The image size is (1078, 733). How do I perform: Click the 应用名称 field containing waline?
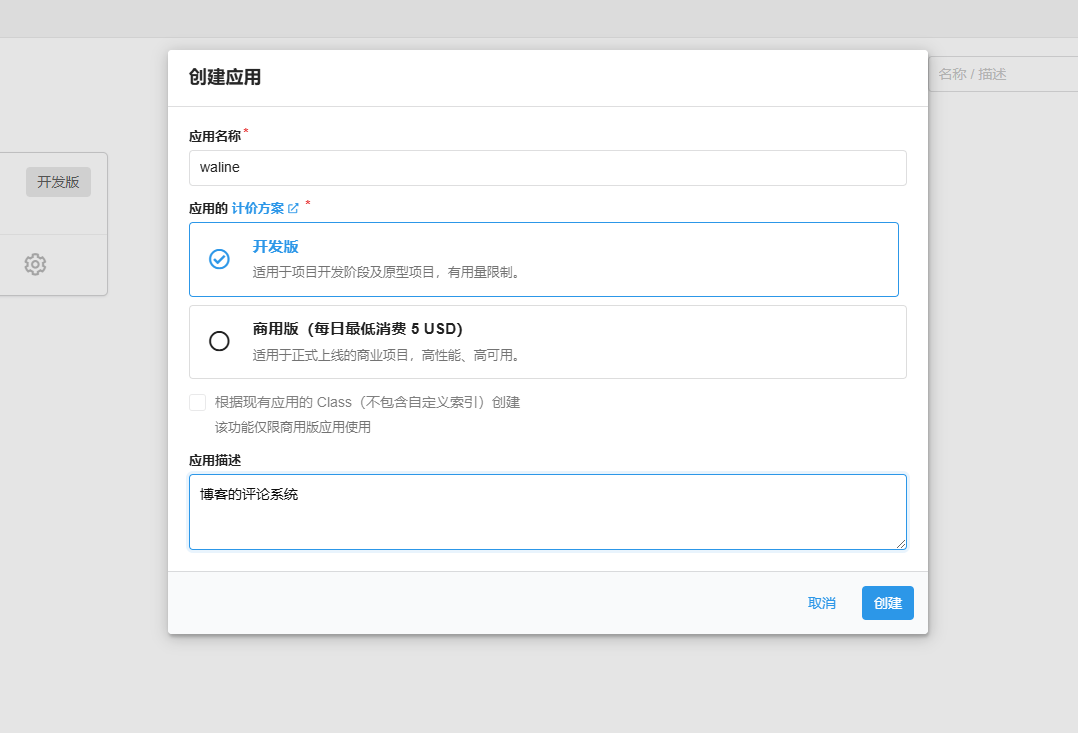(x=547, y=168)
